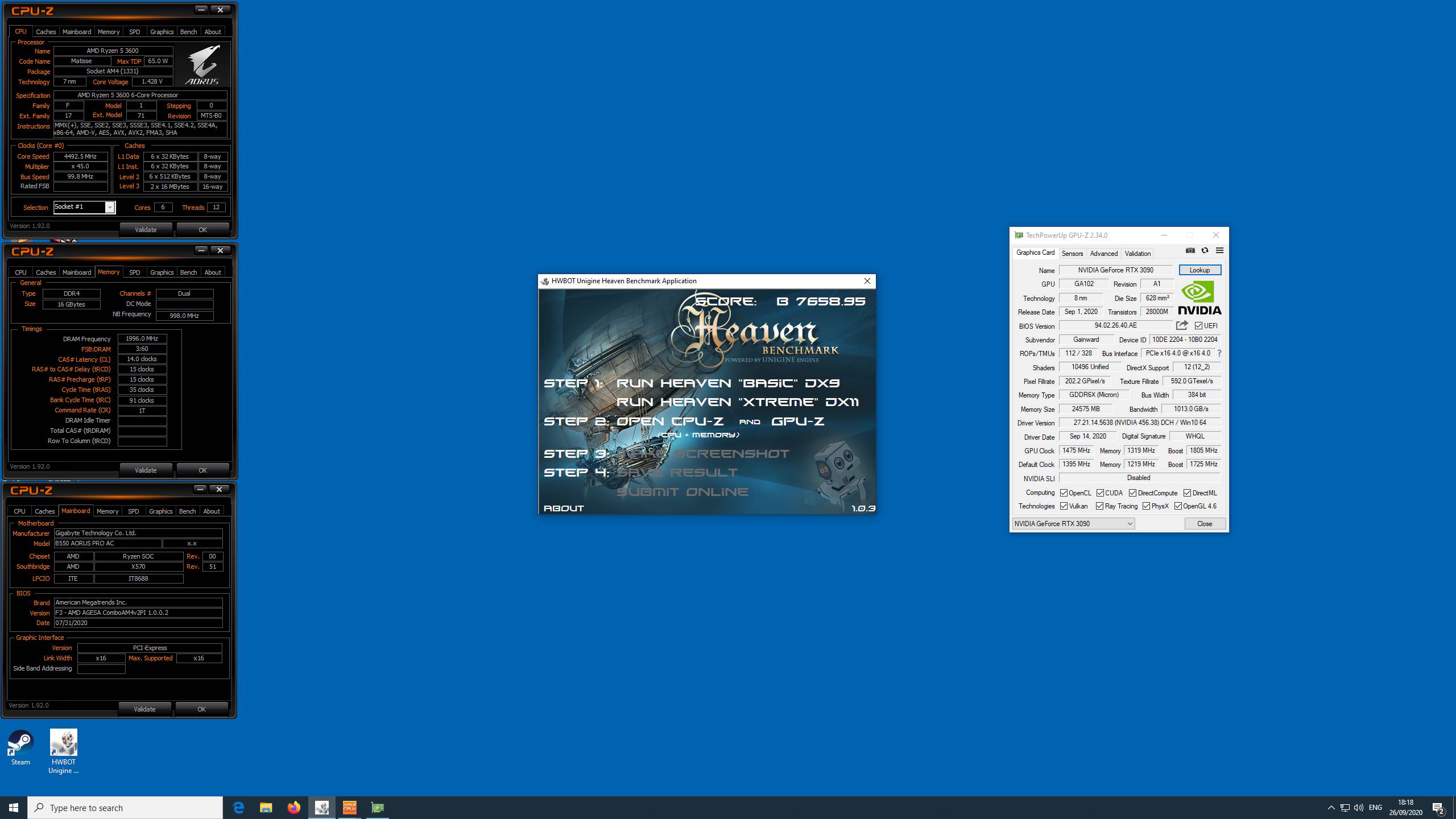Open Graphics tab in bottom CPU-Z window
The height and width of the screenshot is (819, 1456).
160,511
